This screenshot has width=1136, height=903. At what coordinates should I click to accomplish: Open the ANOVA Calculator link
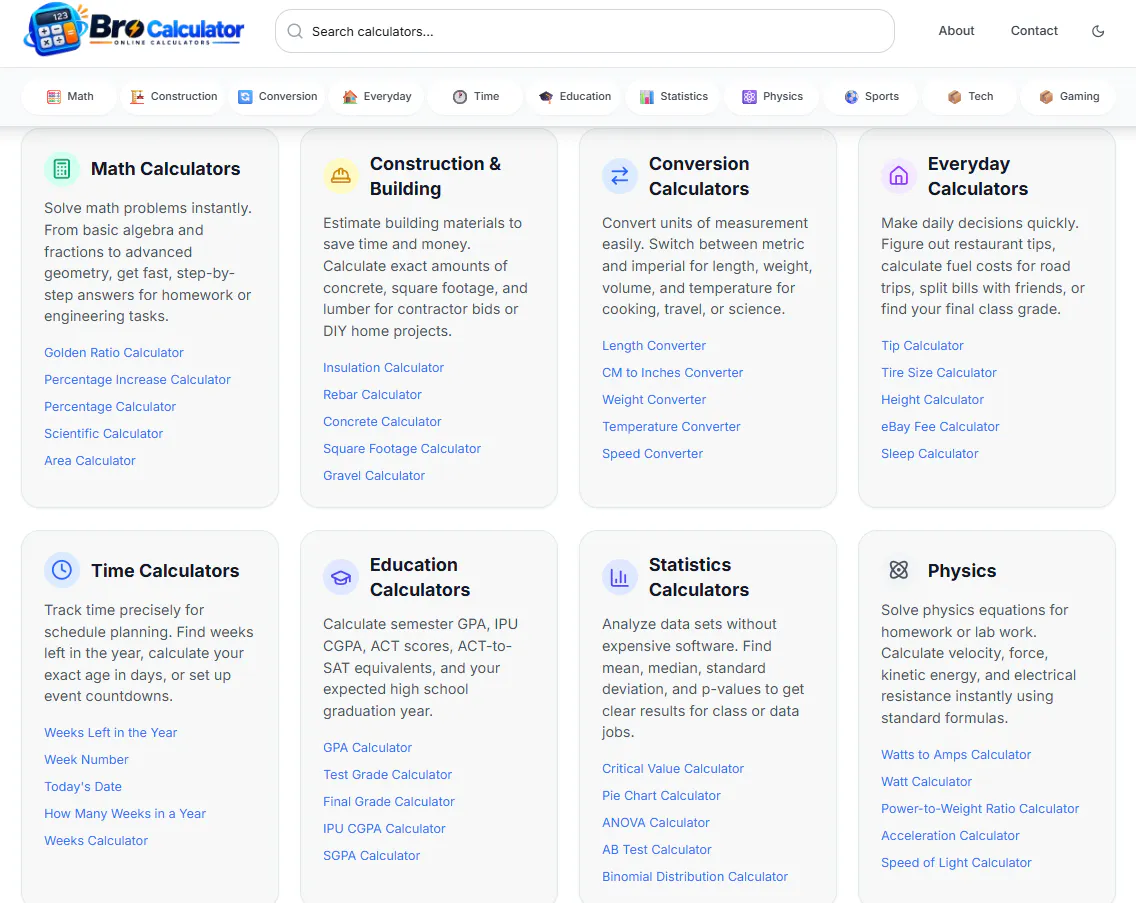656,823
